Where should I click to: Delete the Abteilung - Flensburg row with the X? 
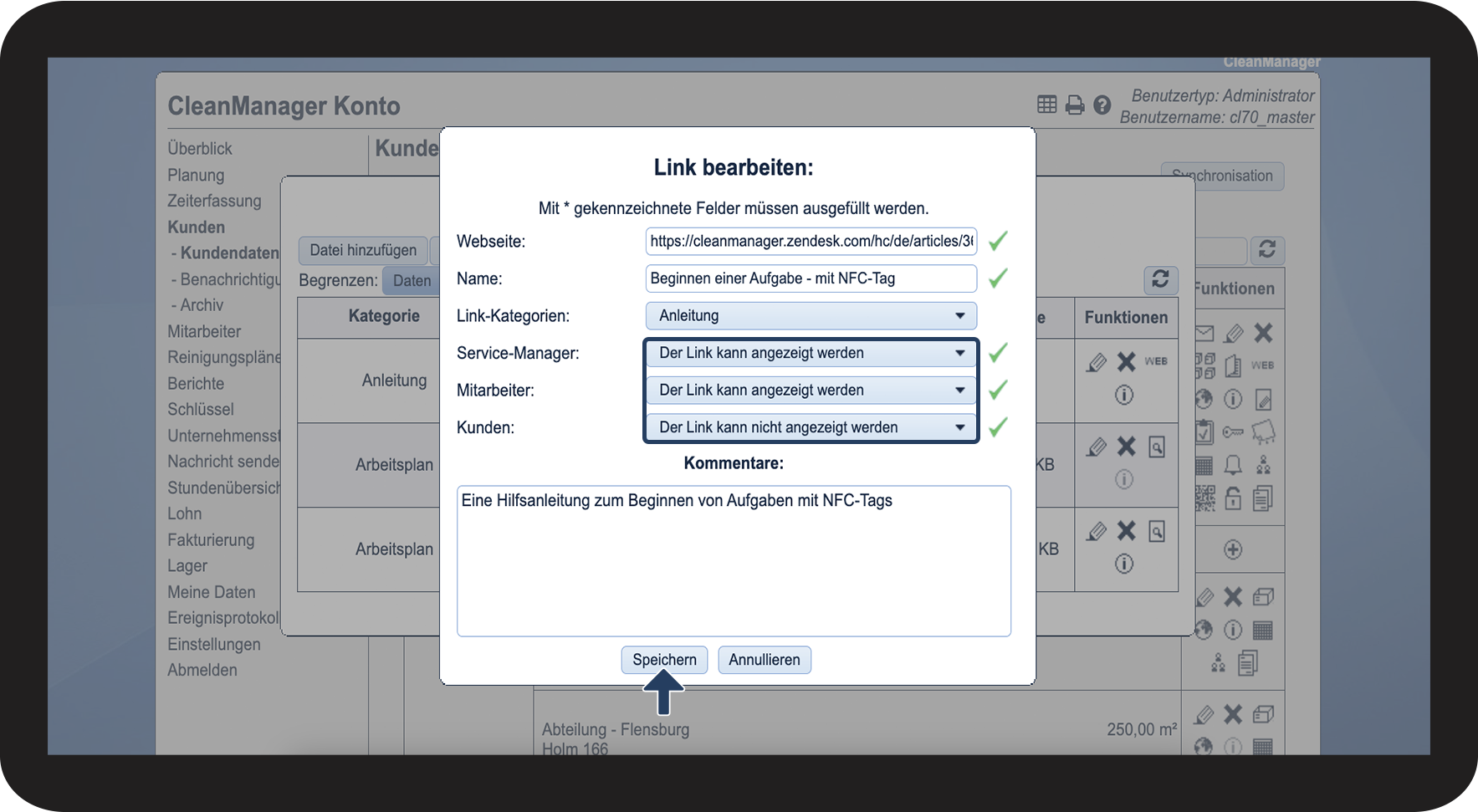(1233, 714)
